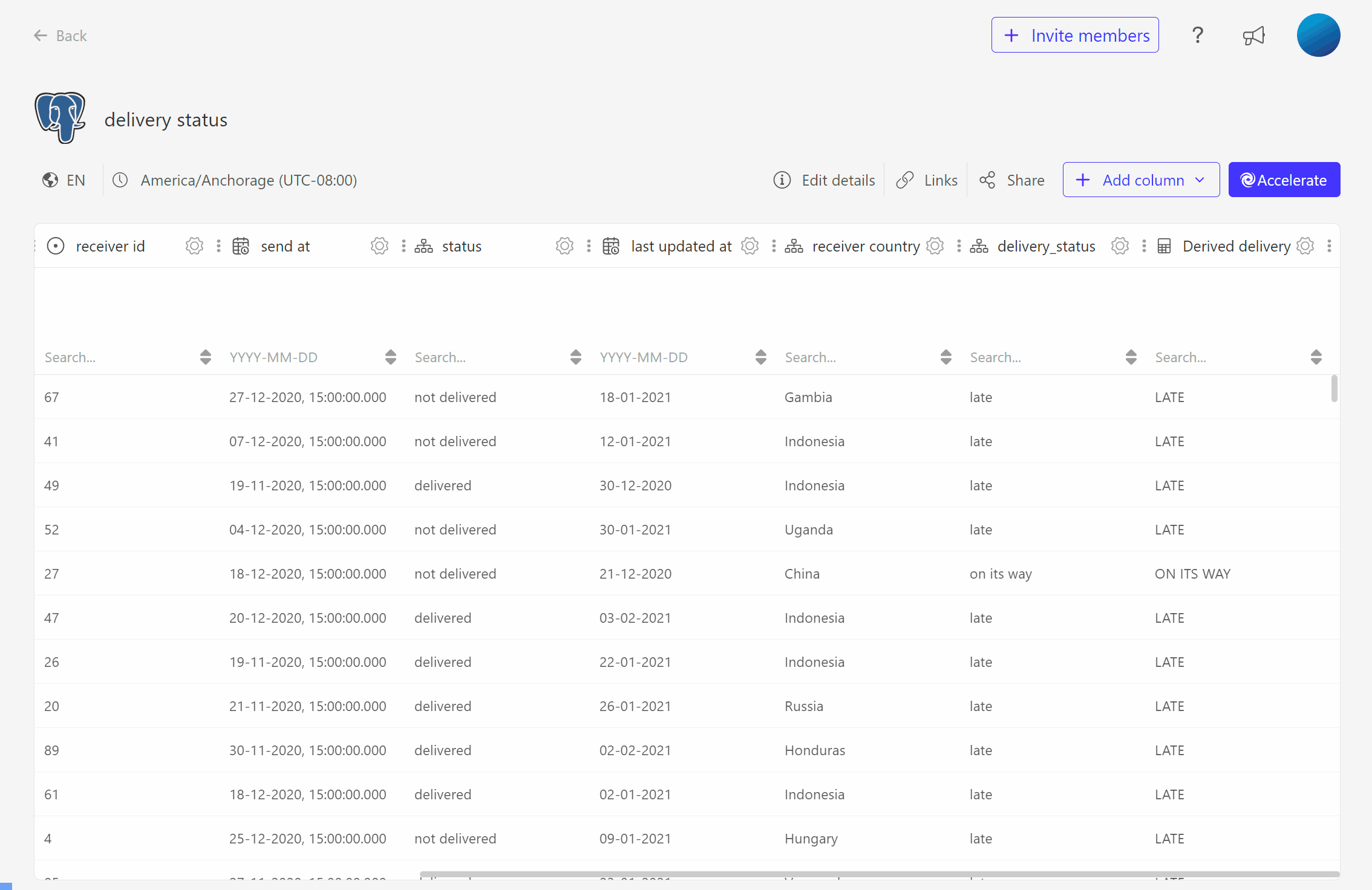
Task: Open the user profile avatar
Action: click(x=1318, y=36)
